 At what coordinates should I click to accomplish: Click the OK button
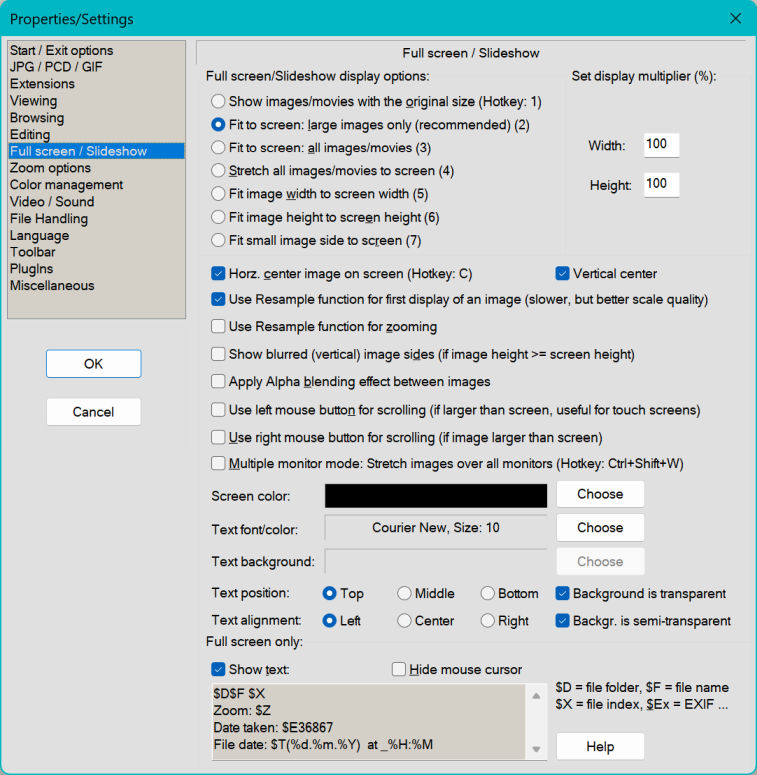tap(93, 364)
